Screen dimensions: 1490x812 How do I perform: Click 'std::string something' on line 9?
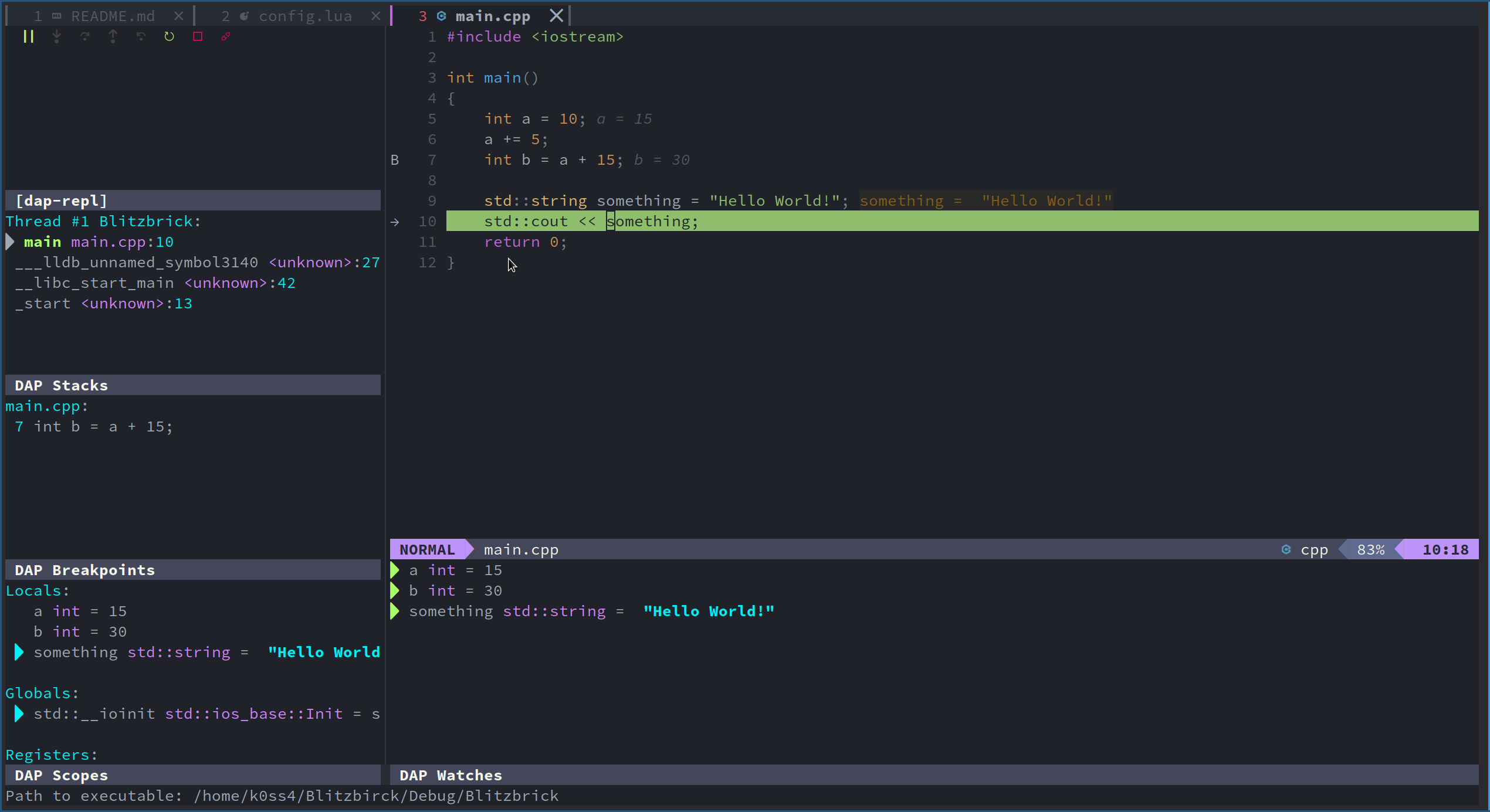(x=582, y=201)
